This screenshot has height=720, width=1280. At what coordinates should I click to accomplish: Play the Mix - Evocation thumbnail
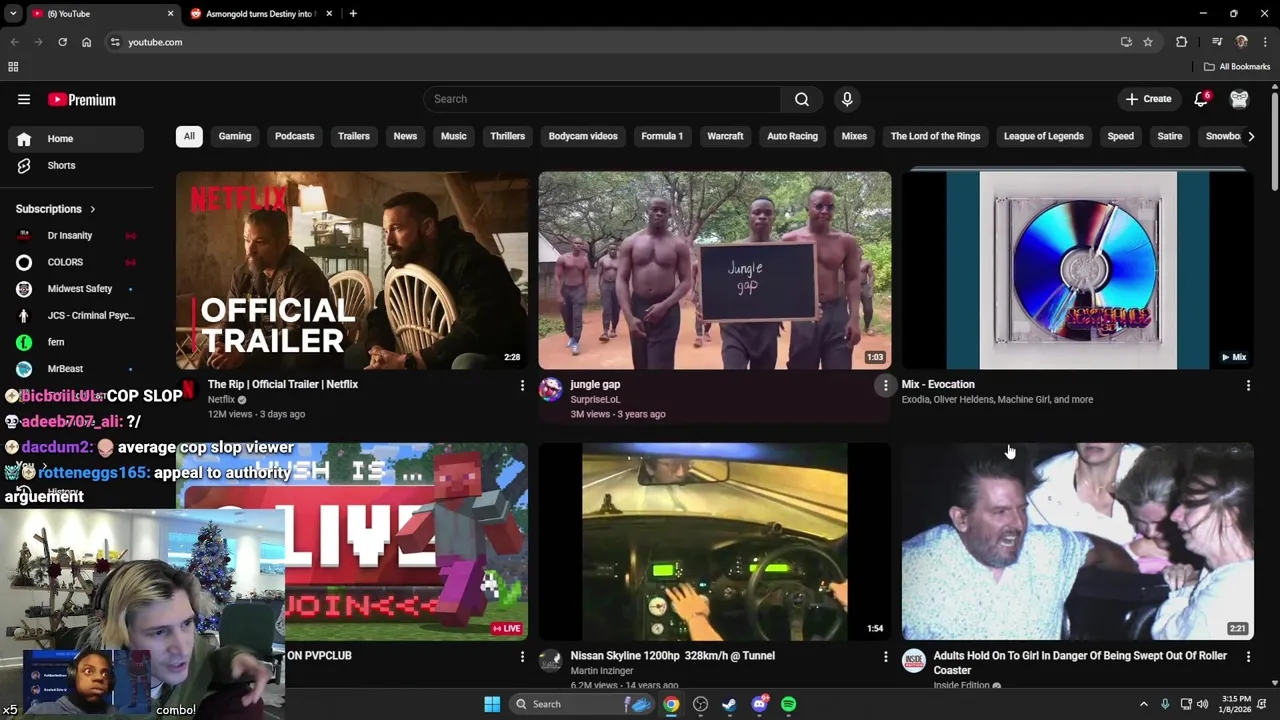click(x=1077, y=270)
